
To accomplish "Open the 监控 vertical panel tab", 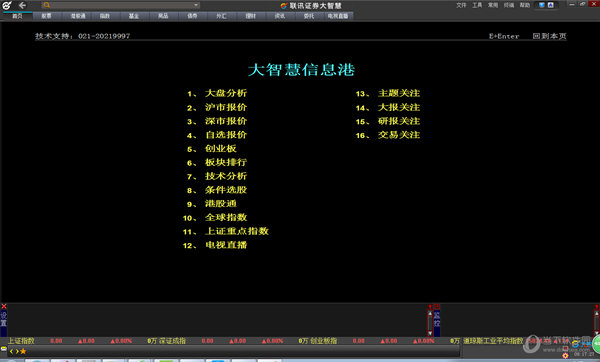I will click(437, 319).
